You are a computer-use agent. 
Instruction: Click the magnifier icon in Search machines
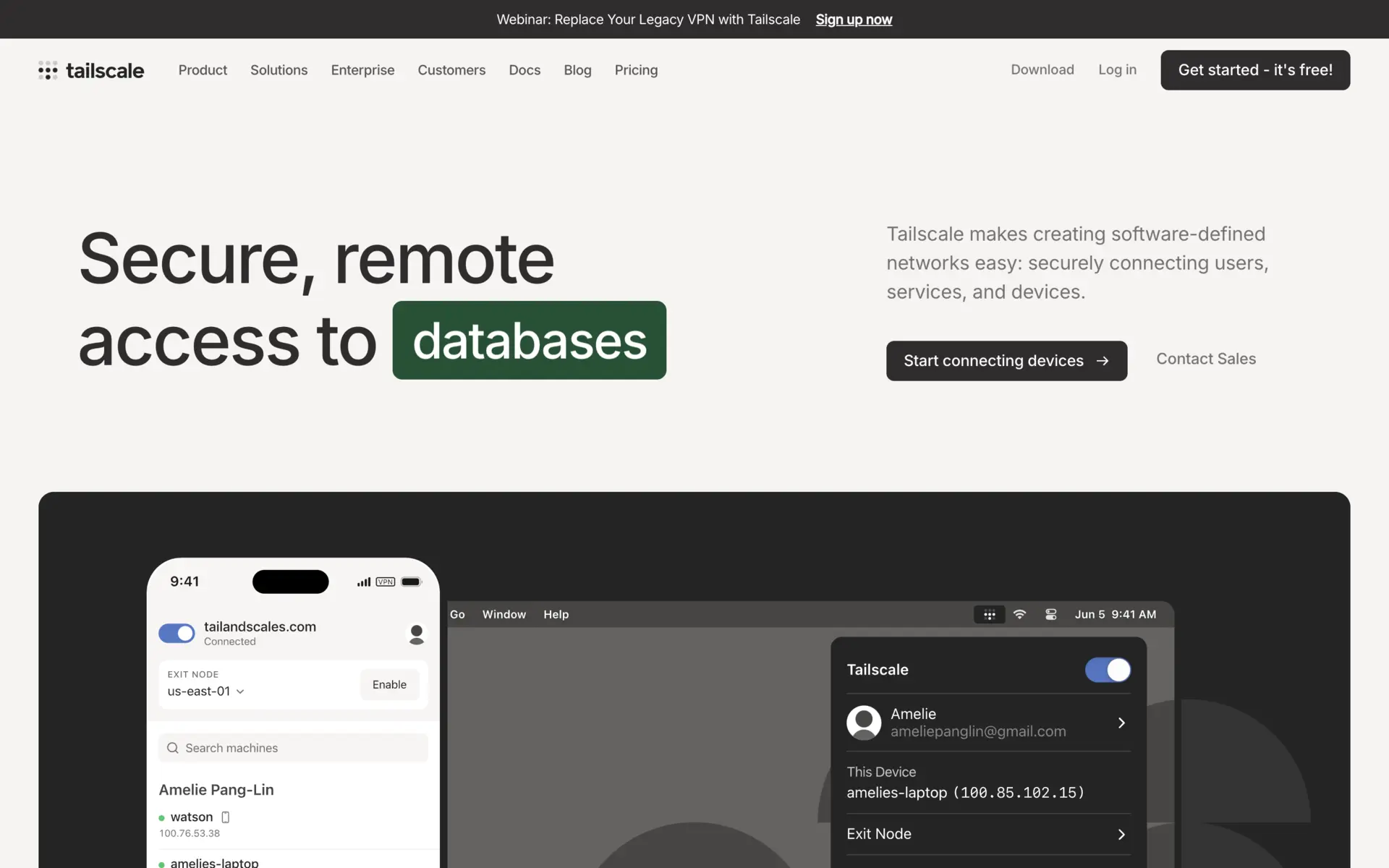pyautogui.click(x=173, y=748)
